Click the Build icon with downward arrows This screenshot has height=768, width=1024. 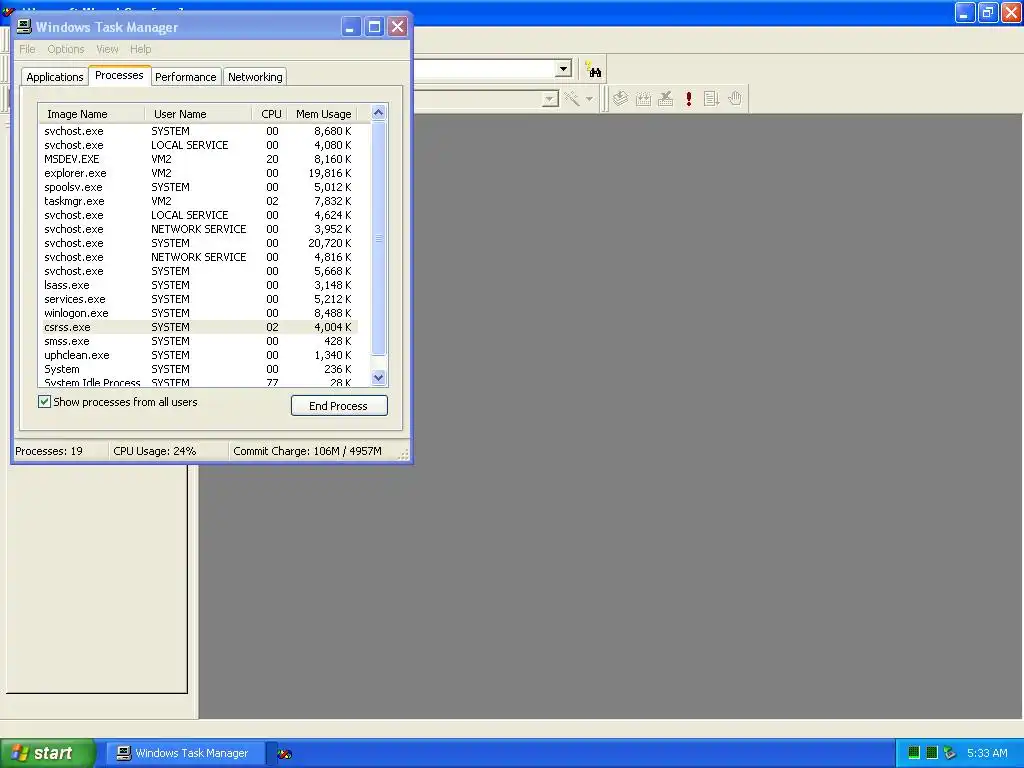click(643, 99)
